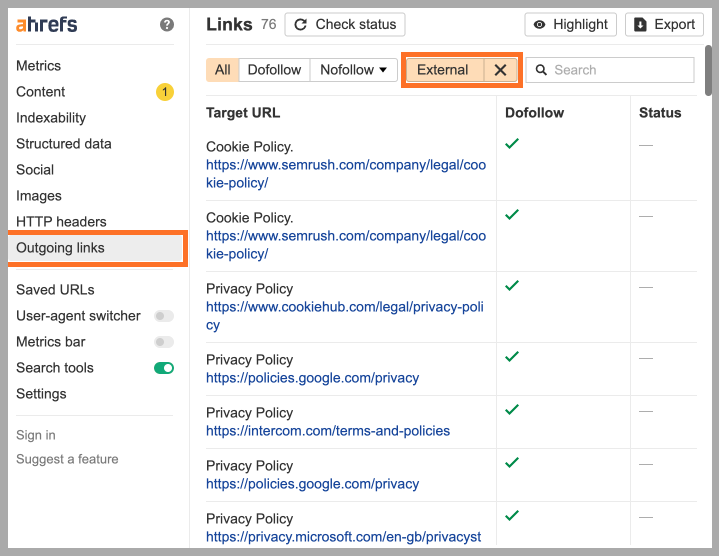Toggle the User-agent switcher switch
The height and width of the screenshot is (556, 719).
pyautogui.click(x=164, y=316)
